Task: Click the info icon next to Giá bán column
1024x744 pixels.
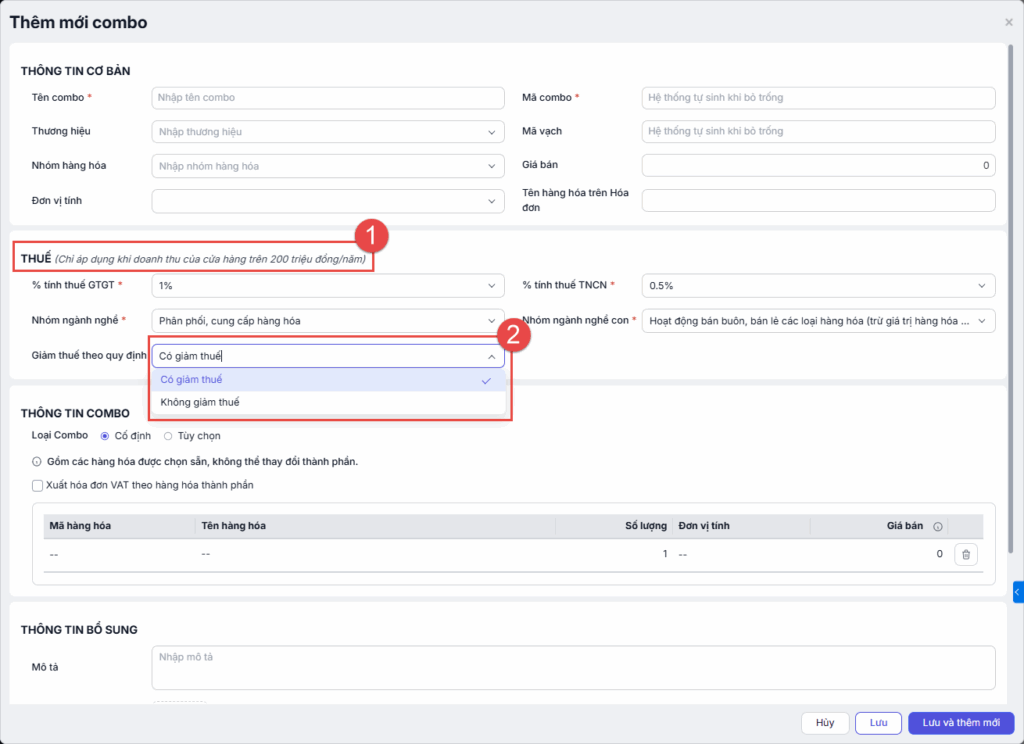Action: [x=937, y=526]
